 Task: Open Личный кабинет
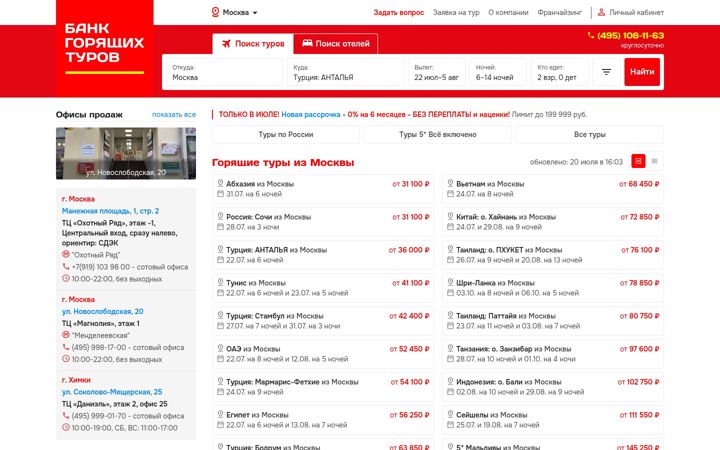(636, 12)
